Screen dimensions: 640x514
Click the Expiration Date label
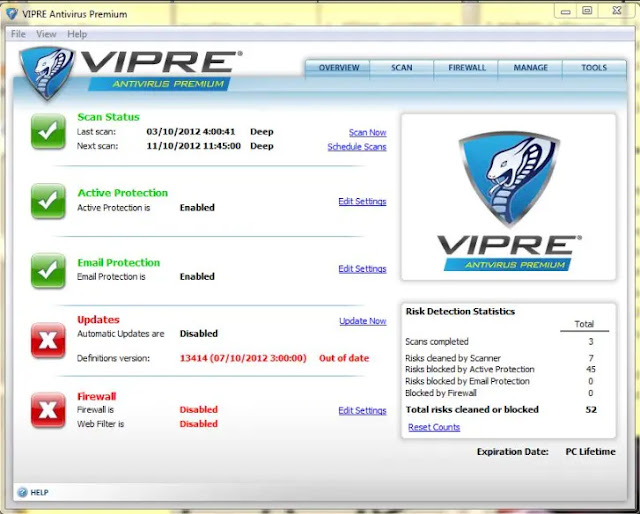click(513, 452)
